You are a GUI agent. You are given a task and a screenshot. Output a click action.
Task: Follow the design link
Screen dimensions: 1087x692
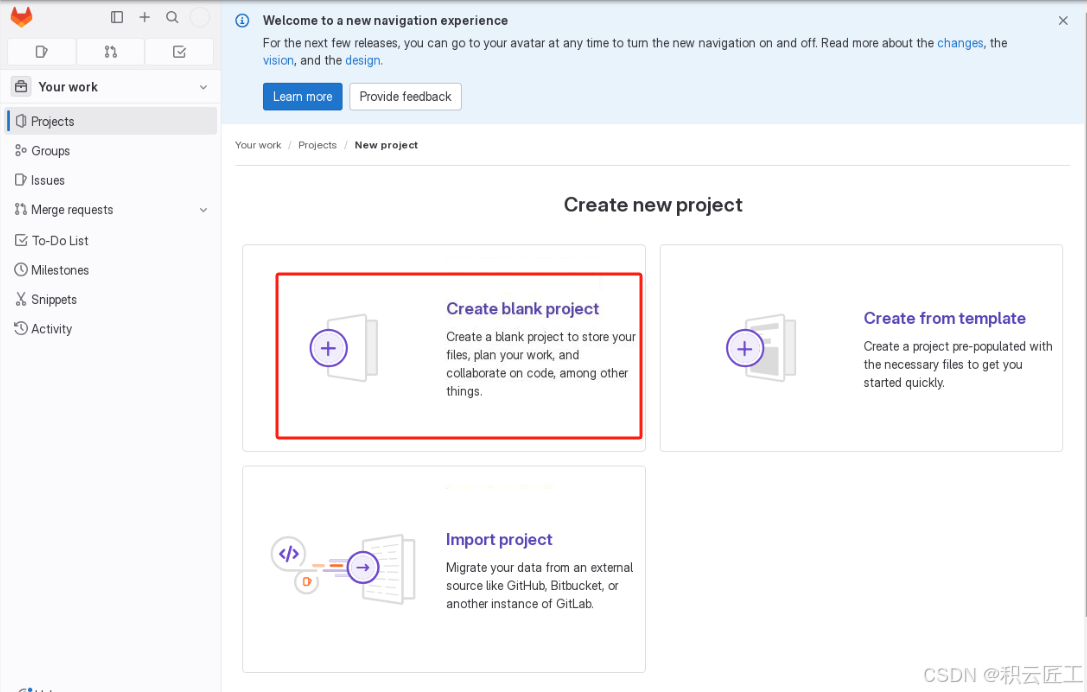pyautogui.click(x=363, y=60)
